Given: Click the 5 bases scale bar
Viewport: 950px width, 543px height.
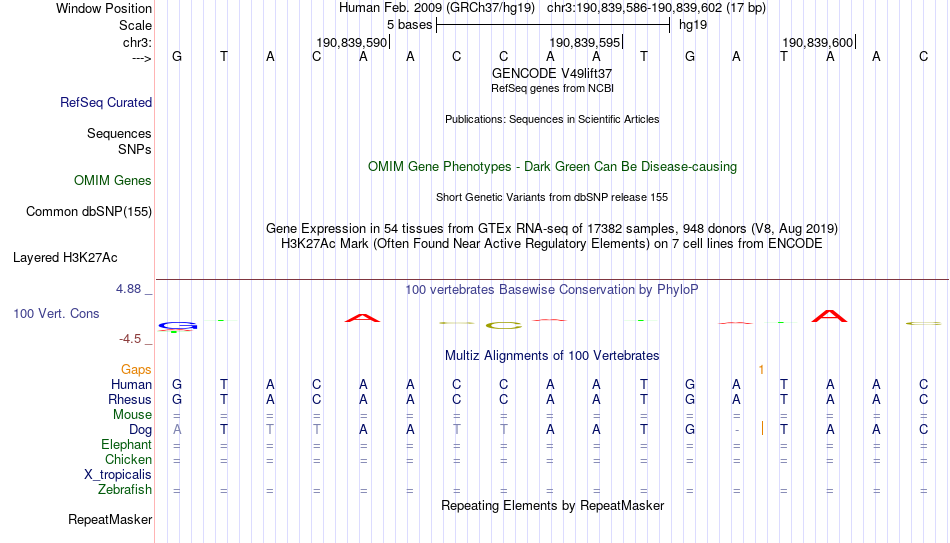Looking at the screenshot, I should (x=553, y=25).
